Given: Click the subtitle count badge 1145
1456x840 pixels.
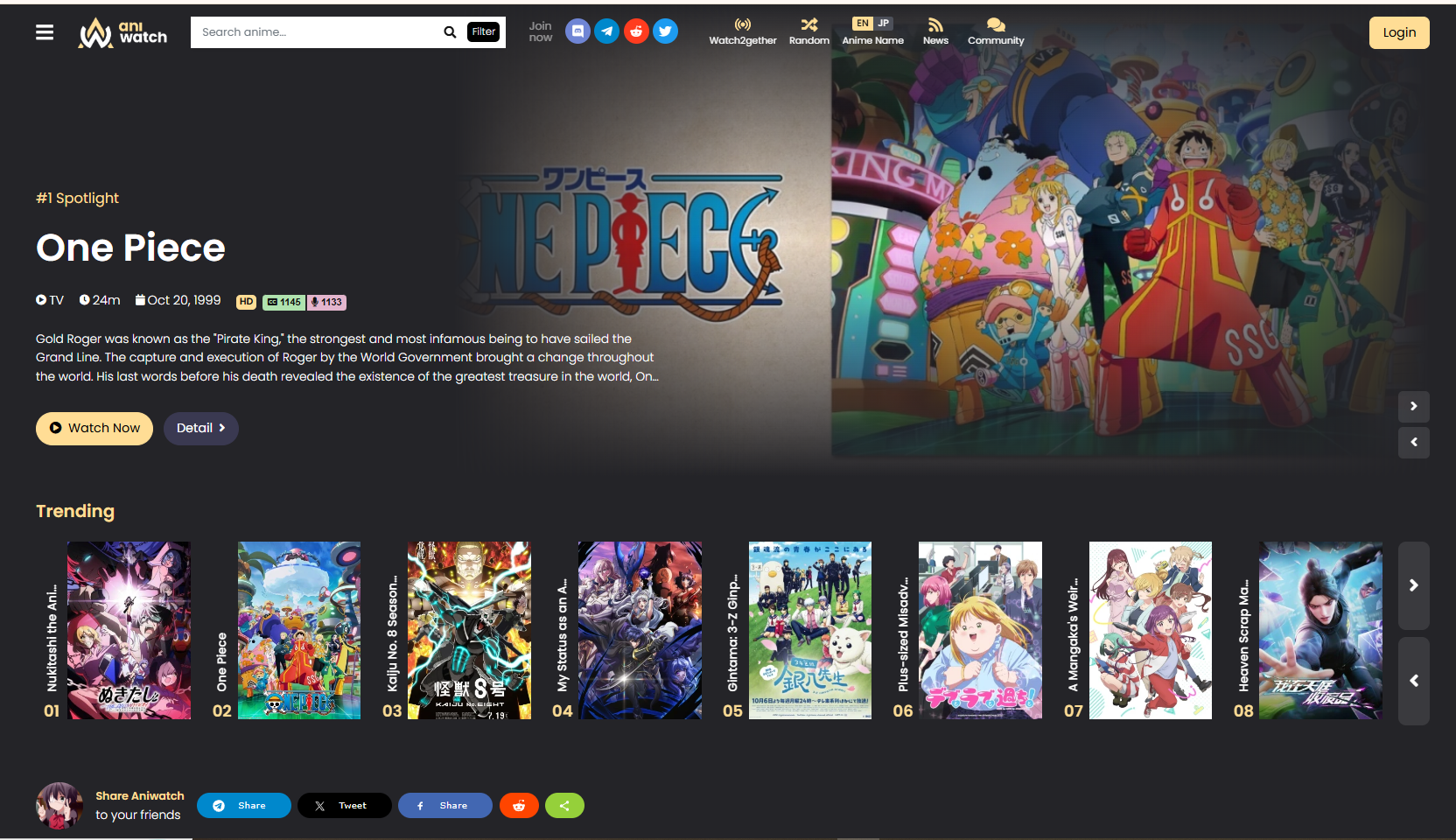Looking at the screenshot, I should pos(284,302).
